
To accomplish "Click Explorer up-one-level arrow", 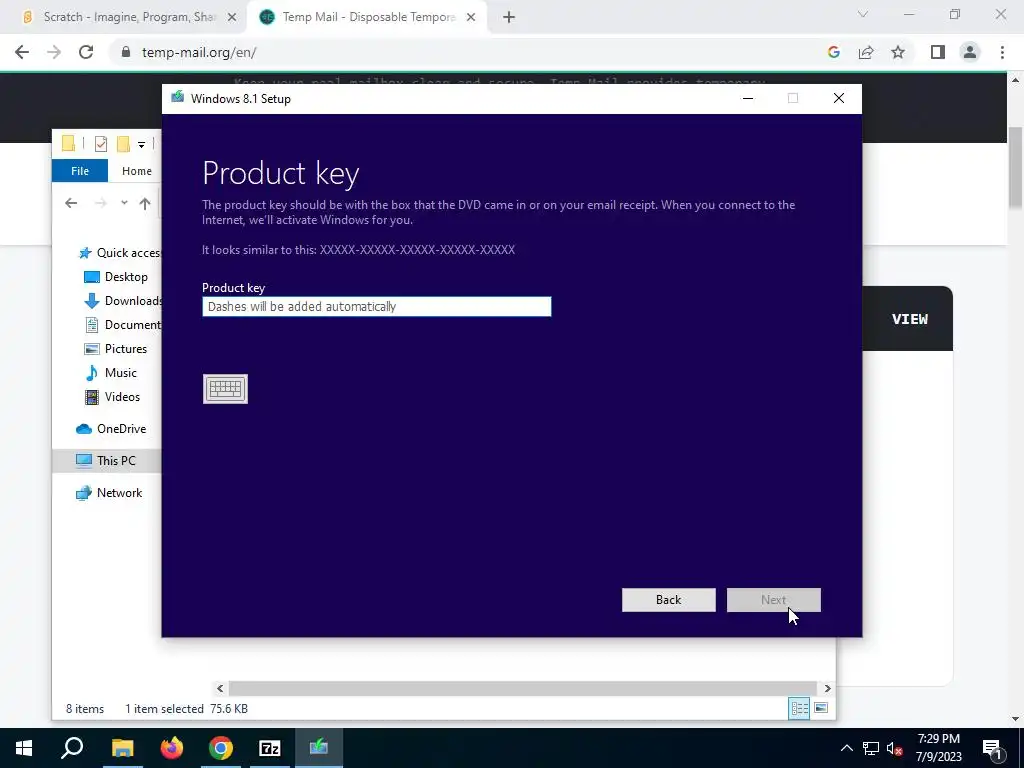I will (145, 203).
